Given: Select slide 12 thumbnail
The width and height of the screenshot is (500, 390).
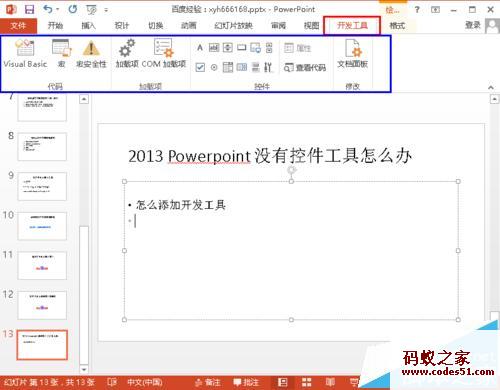Looking at the screenshot, I should pyautogui.click(x=42, y=305).
